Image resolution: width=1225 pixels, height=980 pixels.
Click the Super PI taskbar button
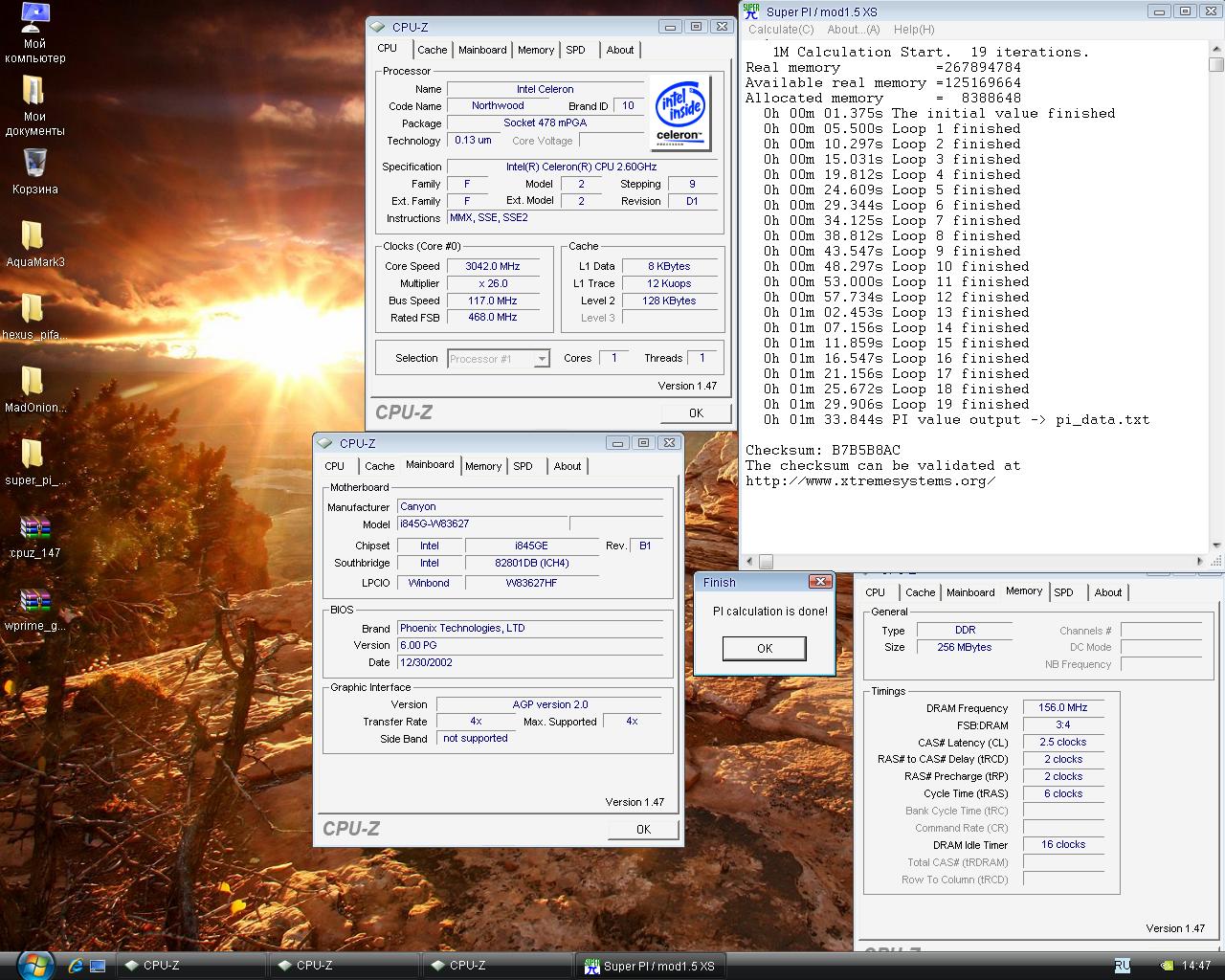click(651, 966)
